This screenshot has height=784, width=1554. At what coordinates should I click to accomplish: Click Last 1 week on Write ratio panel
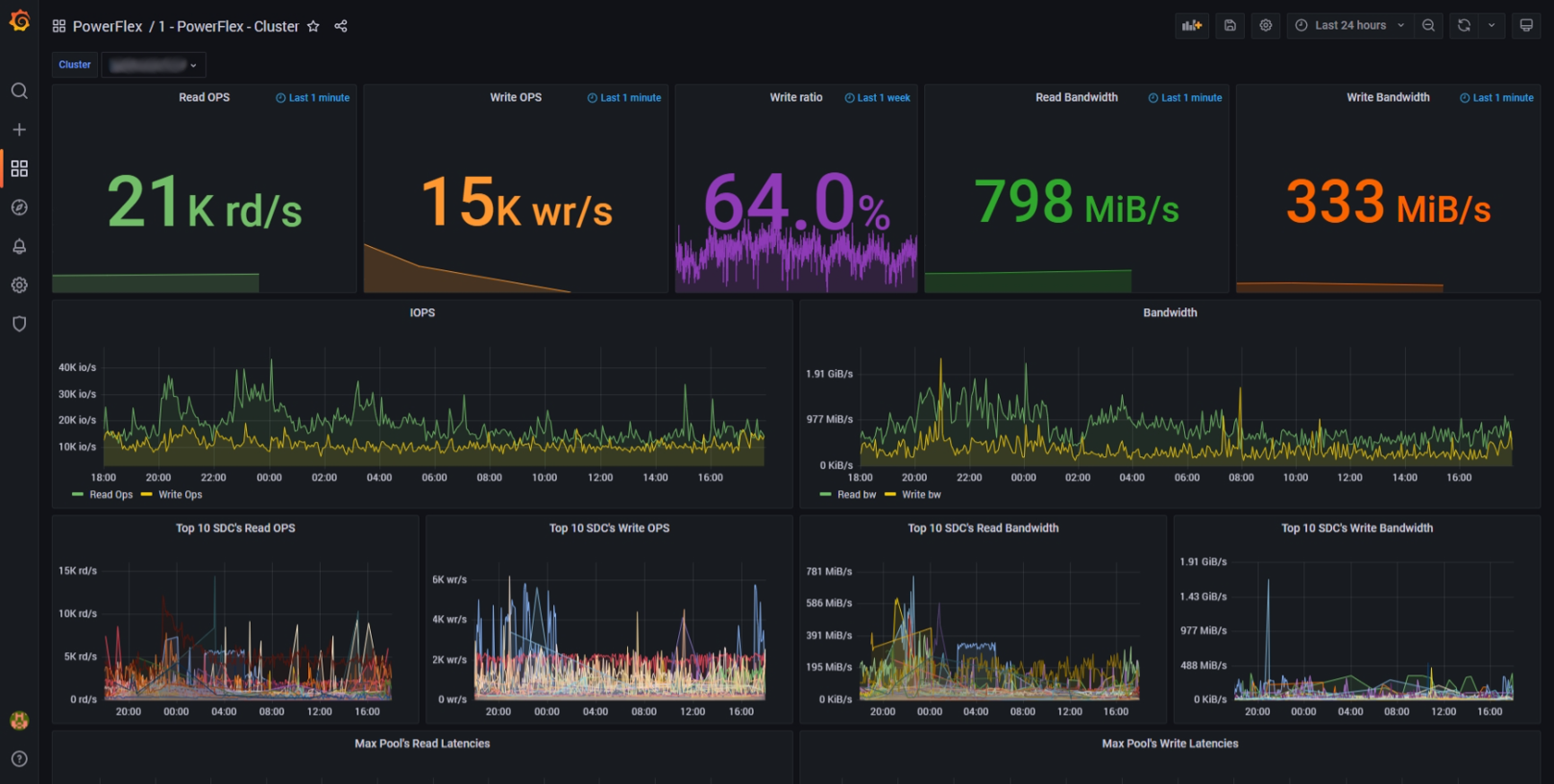coord(878,98)
